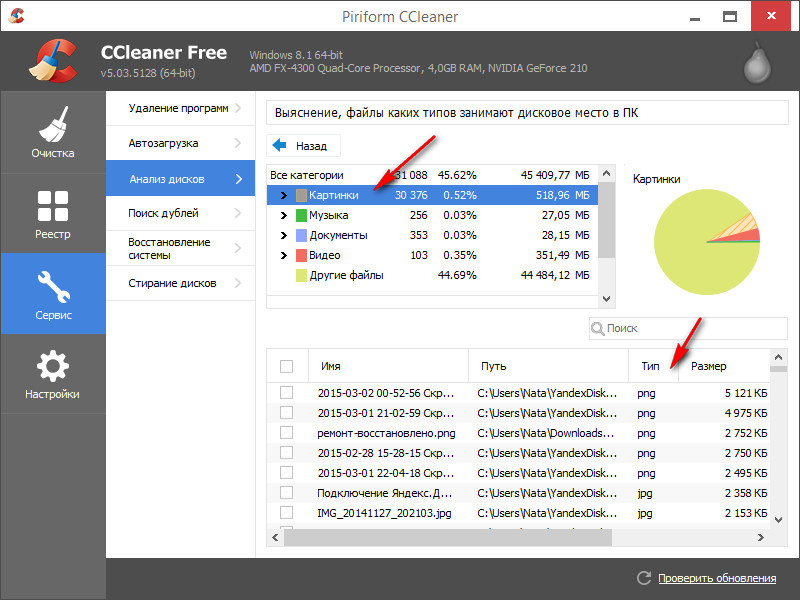Click the pie chart for Картинки
Screen dimensions: 800x600
pyautogui.click(x=707, y=242)
